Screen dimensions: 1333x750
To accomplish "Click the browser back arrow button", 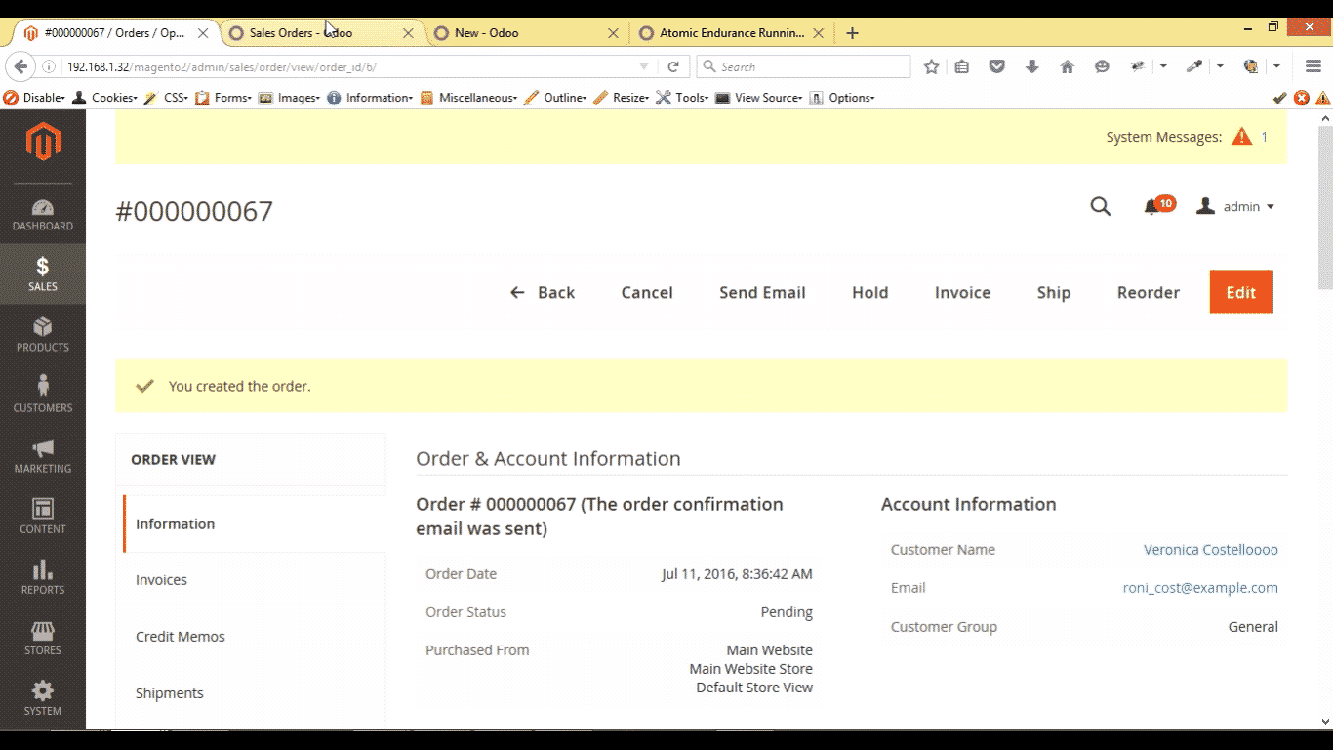I will pos(20,67).
